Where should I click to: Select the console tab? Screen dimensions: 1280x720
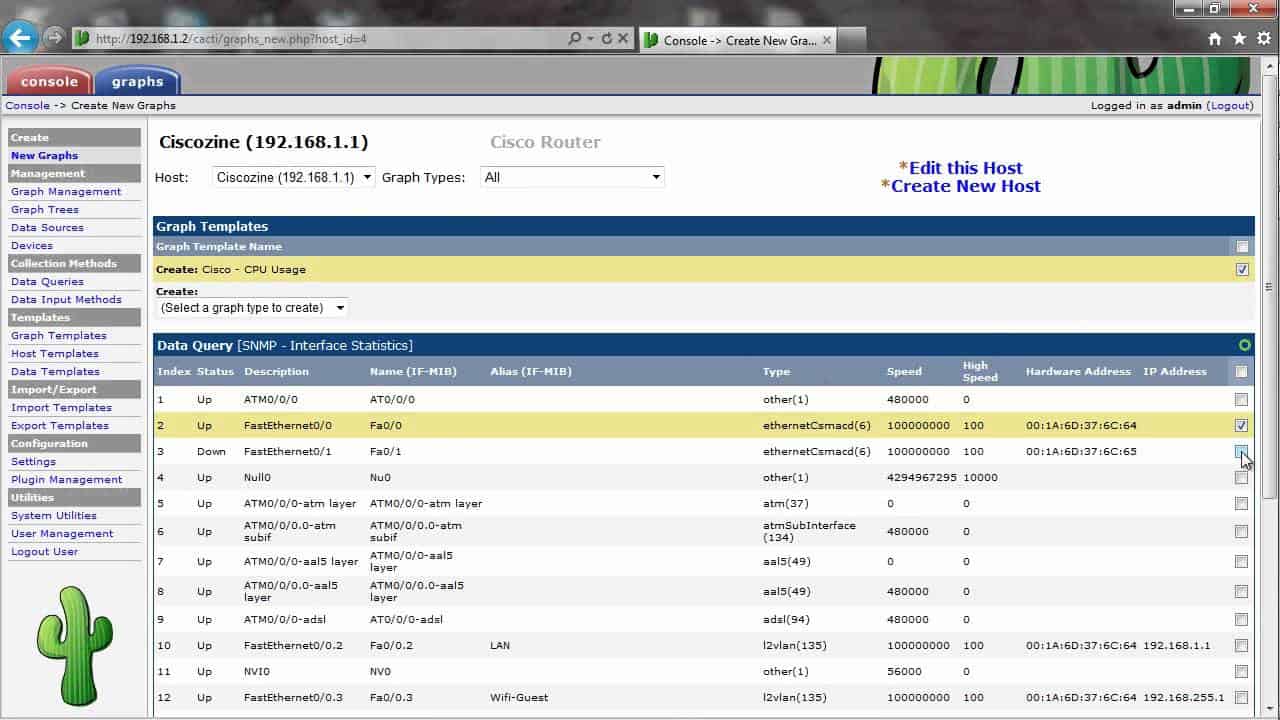tap(49, 81)
